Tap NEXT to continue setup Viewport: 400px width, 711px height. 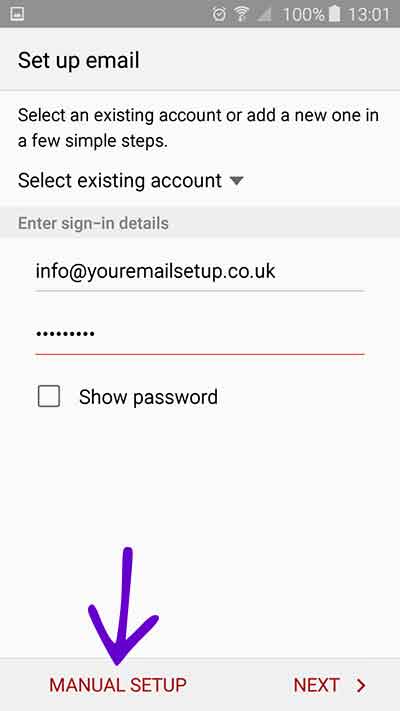point(330,685)
